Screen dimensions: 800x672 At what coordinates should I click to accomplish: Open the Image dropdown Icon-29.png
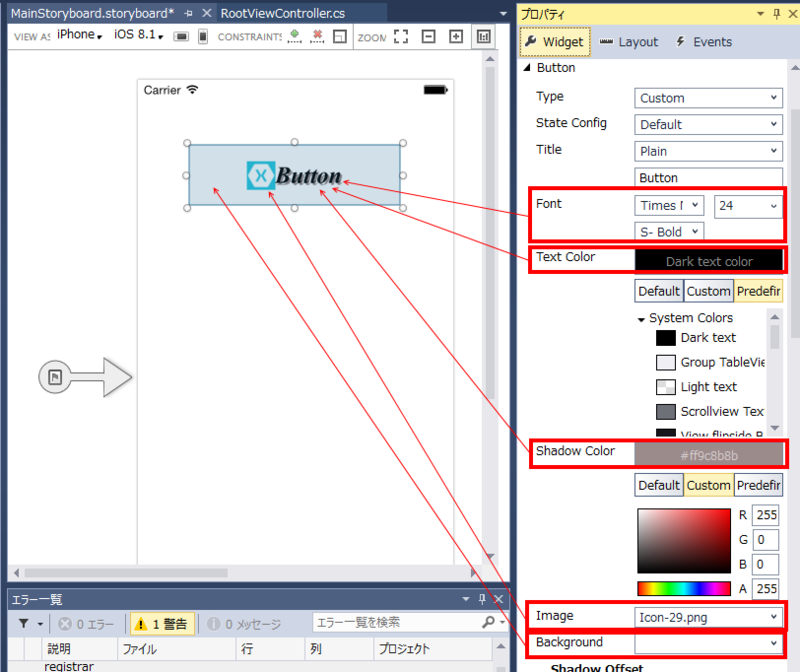pos(708,617)
